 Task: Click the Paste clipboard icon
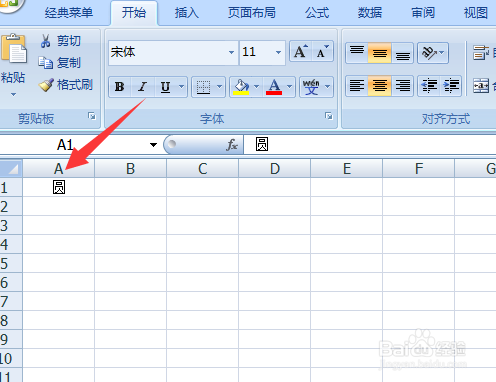point(13,48)
